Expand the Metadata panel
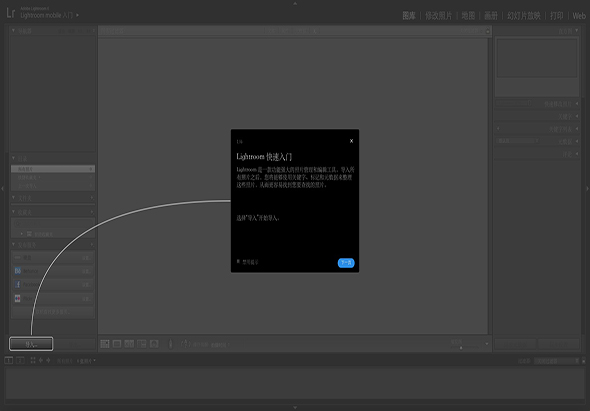Viewport: 590px width, 411px height. [x=577, y=141]
